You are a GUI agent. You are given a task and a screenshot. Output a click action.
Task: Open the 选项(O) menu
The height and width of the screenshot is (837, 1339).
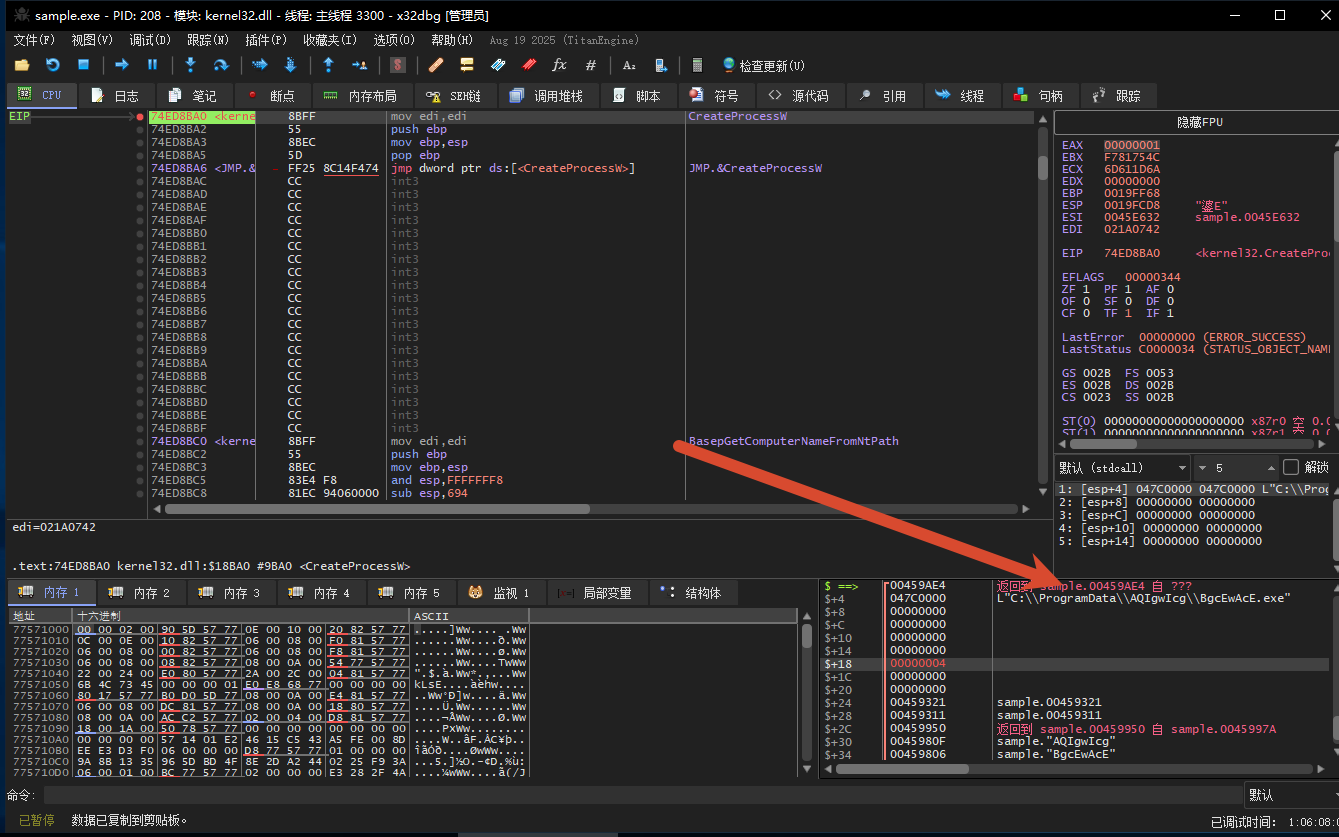click(394, 40)
